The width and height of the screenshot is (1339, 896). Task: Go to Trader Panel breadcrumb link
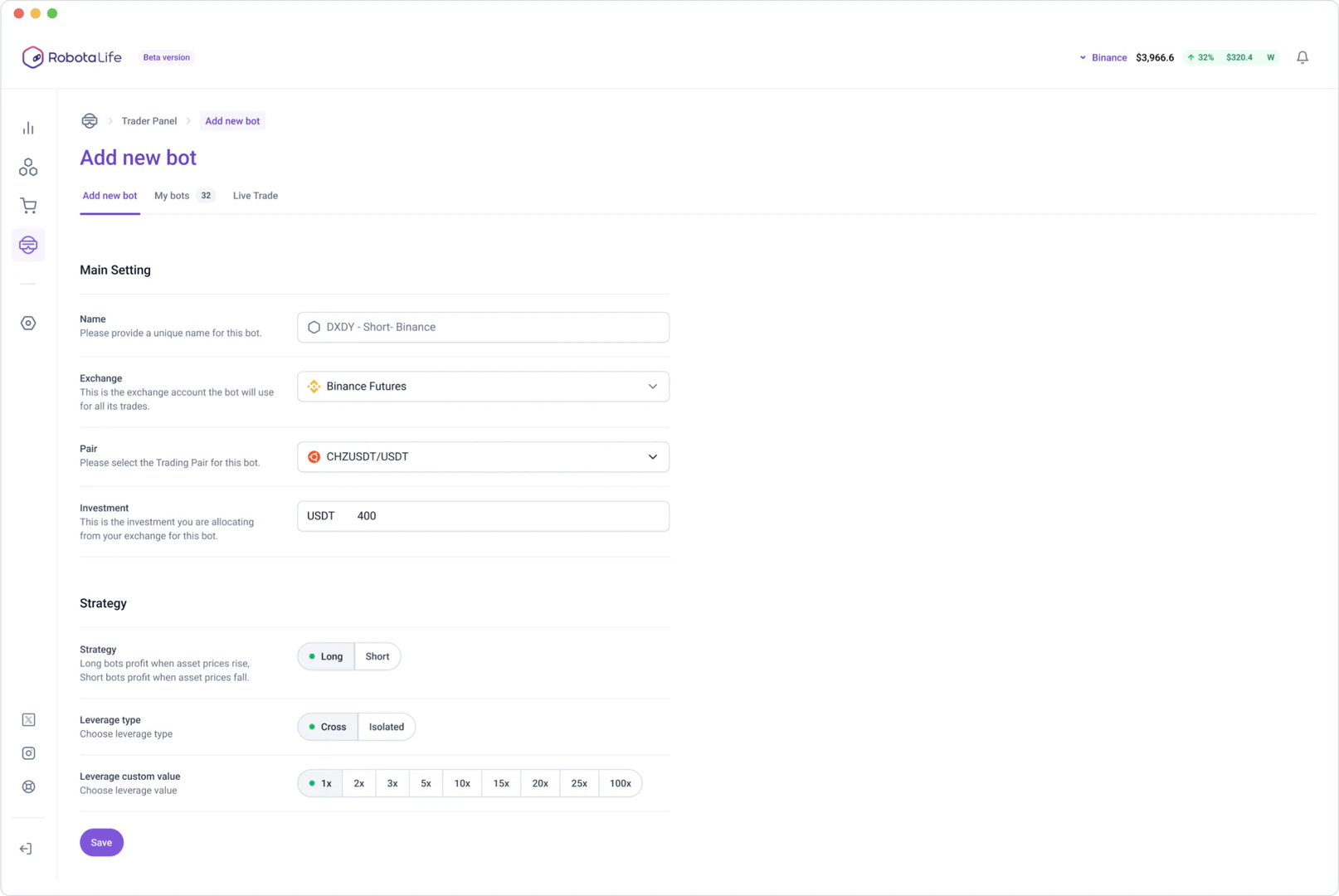(x=149, y=121)
